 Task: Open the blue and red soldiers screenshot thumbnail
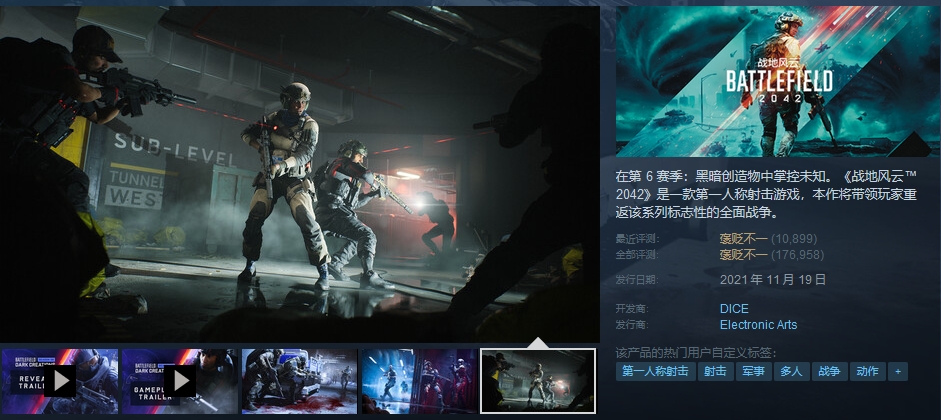(419, 381)
